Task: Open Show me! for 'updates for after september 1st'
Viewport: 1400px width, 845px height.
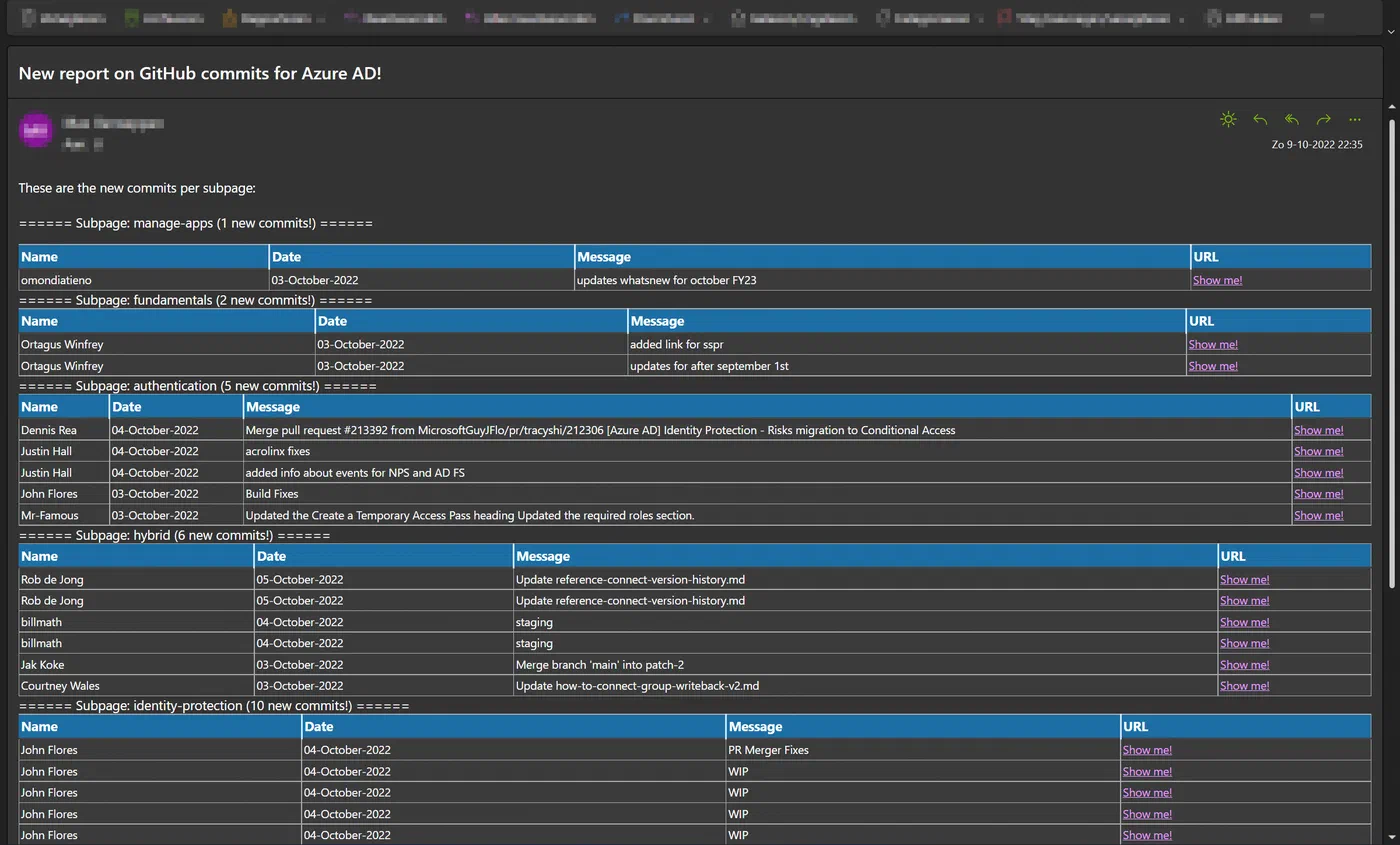Action: point(1213,366)
